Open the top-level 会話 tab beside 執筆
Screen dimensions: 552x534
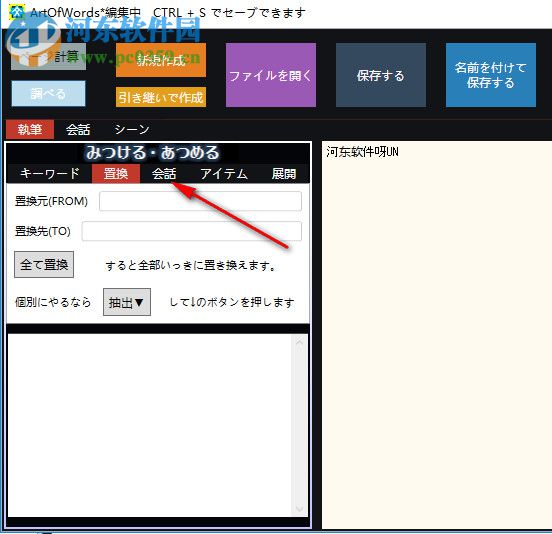tap(78, 129)
